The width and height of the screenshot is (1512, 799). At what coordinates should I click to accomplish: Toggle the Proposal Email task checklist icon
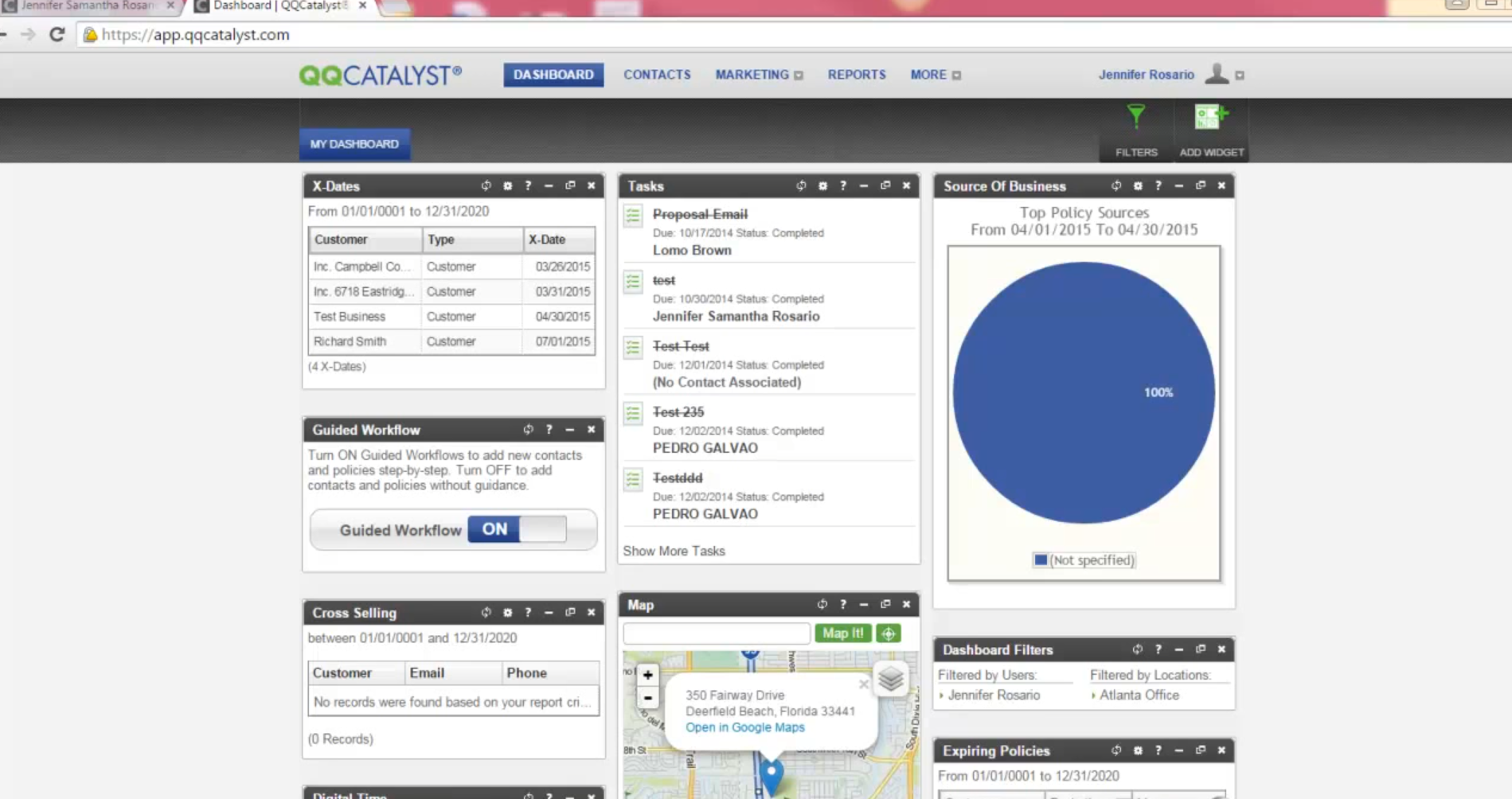[x=633, y=215]
